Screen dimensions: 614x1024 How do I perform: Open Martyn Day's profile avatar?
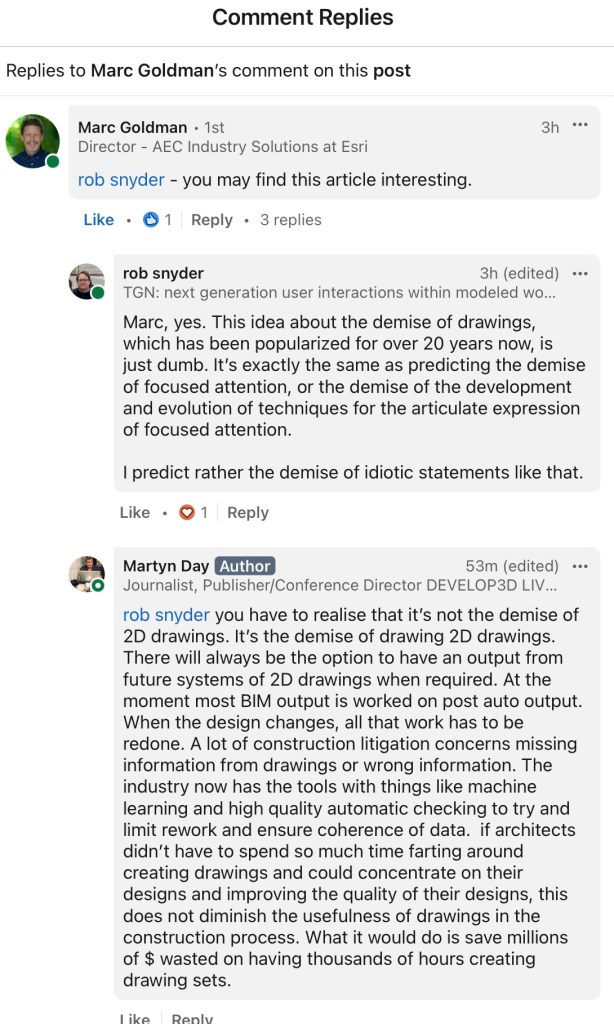tap(86, 574)
